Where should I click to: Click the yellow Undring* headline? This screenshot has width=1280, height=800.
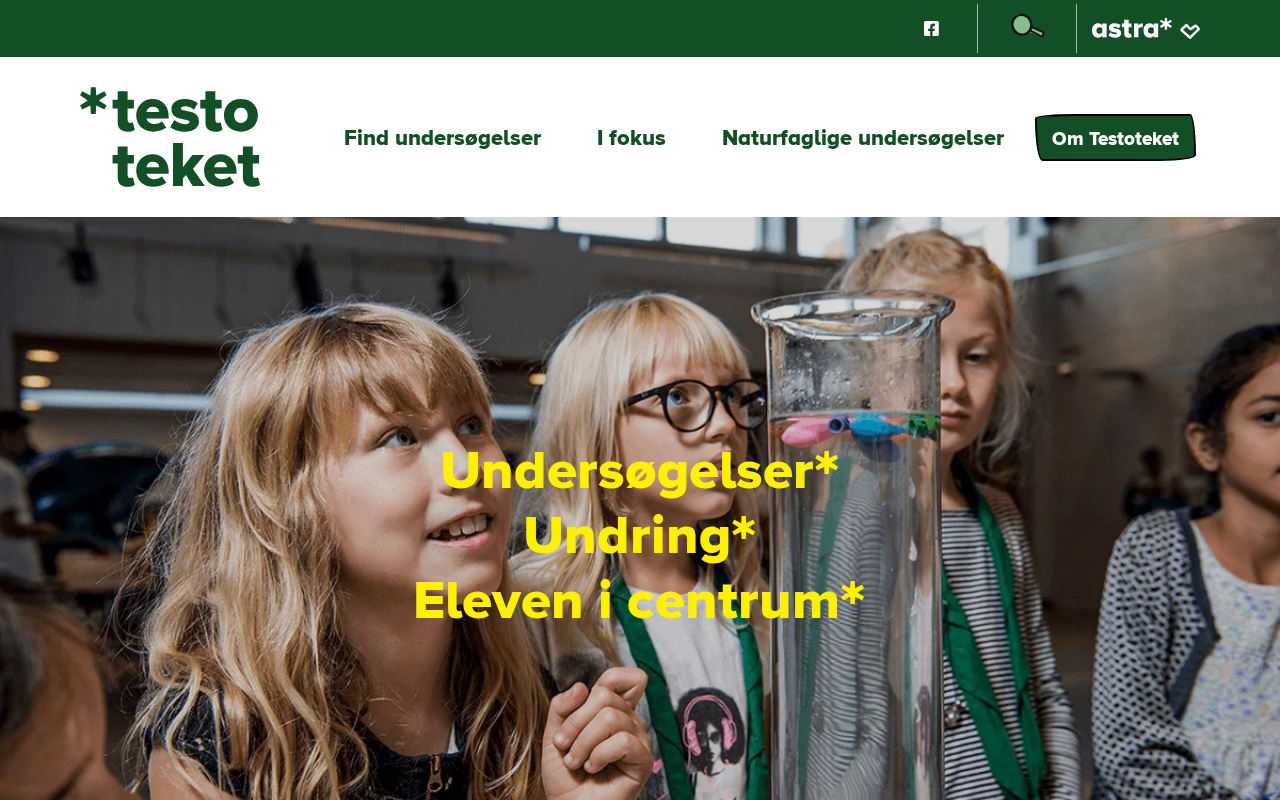640,536
